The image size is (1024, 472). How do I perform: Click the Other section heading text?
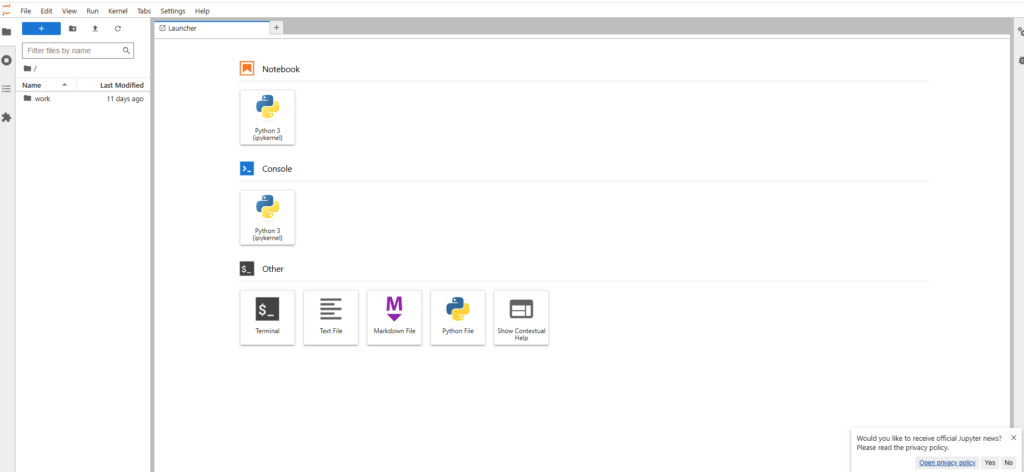pyautogui.click(x=273, y=268)
